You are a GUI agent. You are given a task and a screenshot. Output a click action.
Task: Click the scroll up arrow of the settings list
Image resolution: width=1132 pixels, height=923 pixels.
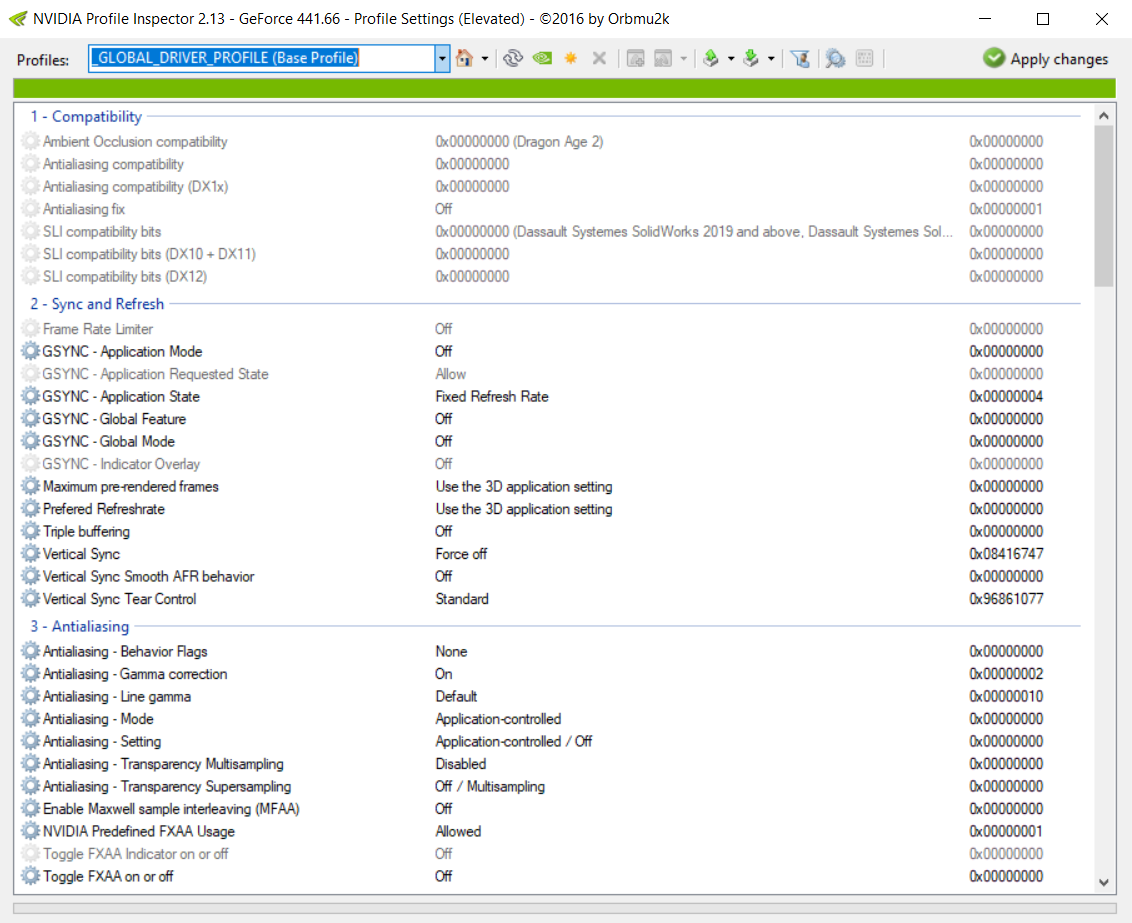[1103, 115]
